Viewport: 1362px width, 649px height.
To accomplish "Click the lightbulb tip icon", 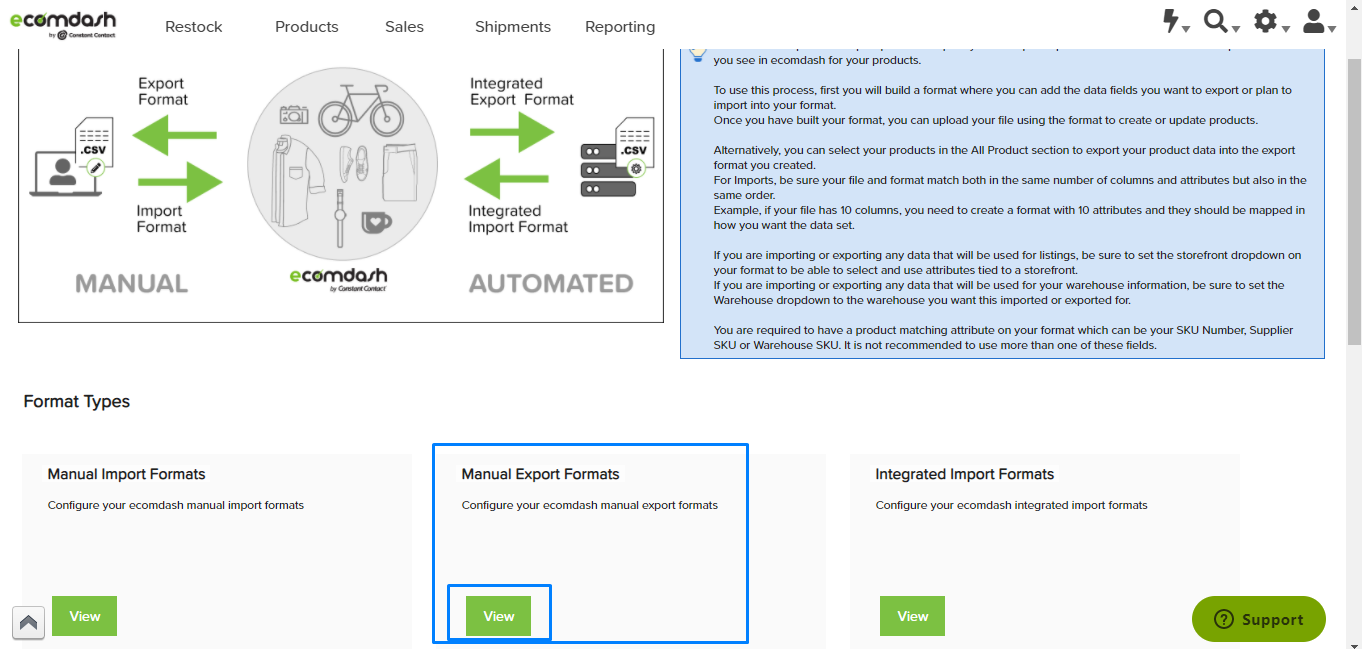I will (x=698, y=55).
